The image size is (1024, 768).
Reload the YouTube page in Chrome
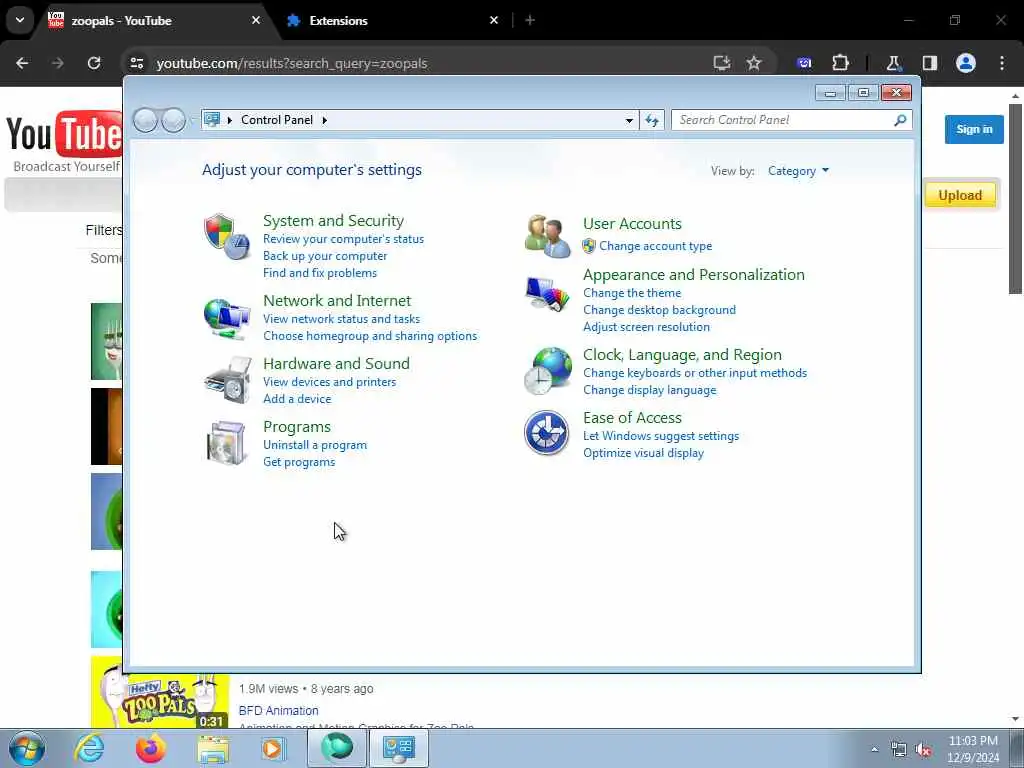click(94, 63)
